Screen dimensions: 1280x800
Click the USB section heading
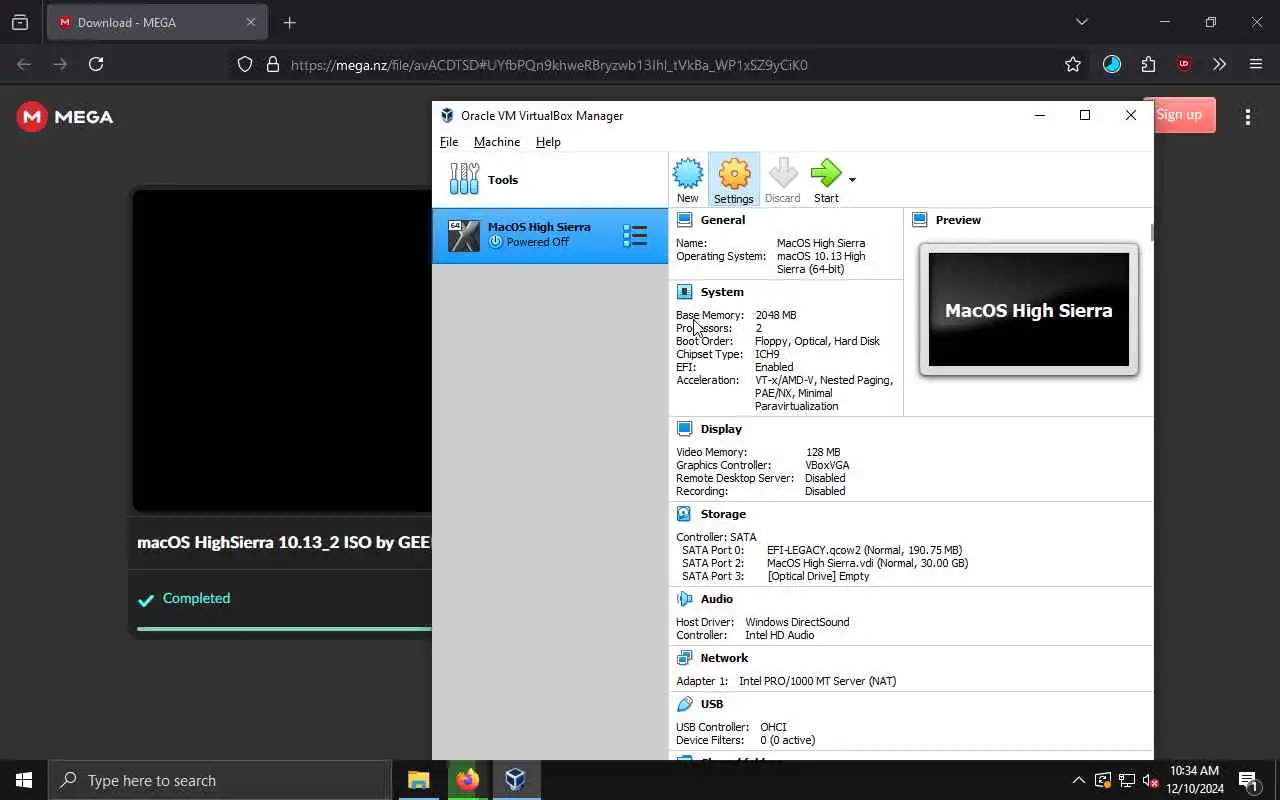pos(712,704)
